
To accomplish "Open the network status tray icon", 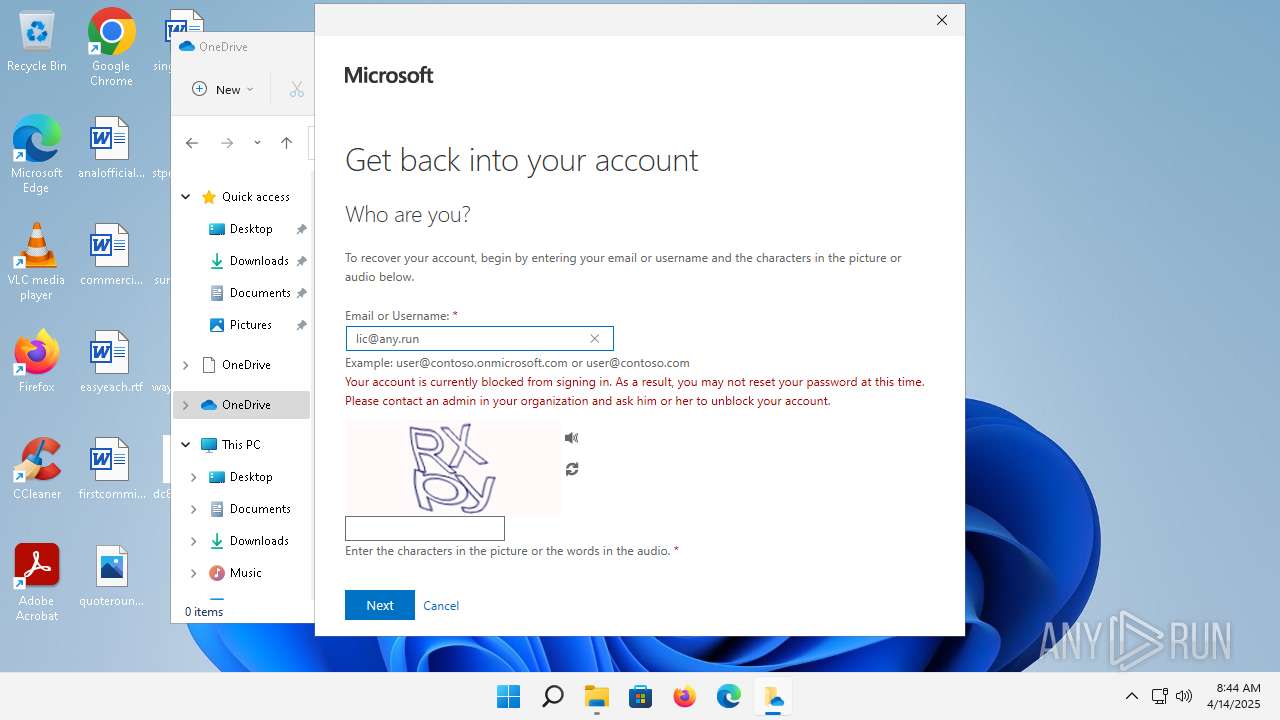I will [1160, 696].
